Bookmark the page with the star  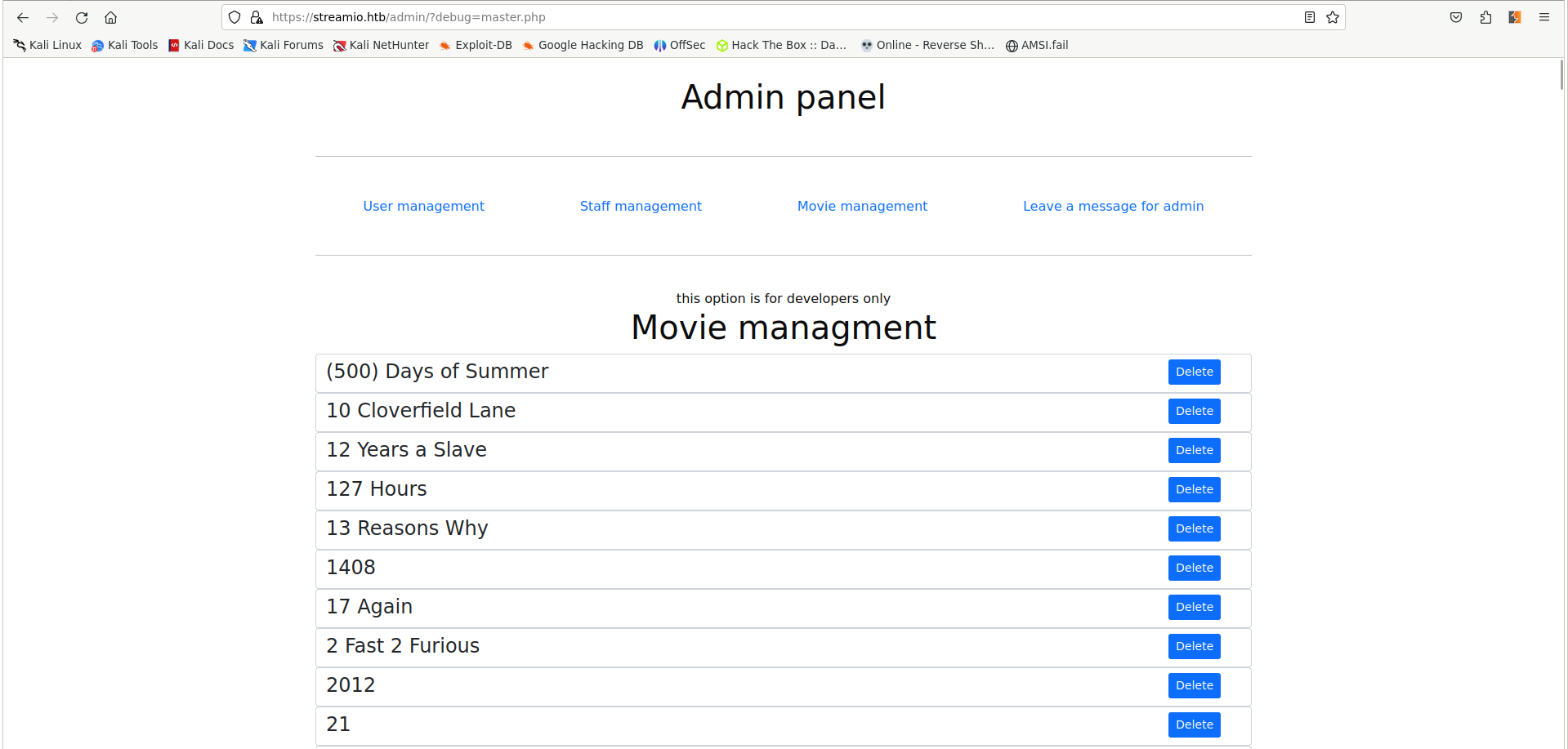pos(1333,17)
